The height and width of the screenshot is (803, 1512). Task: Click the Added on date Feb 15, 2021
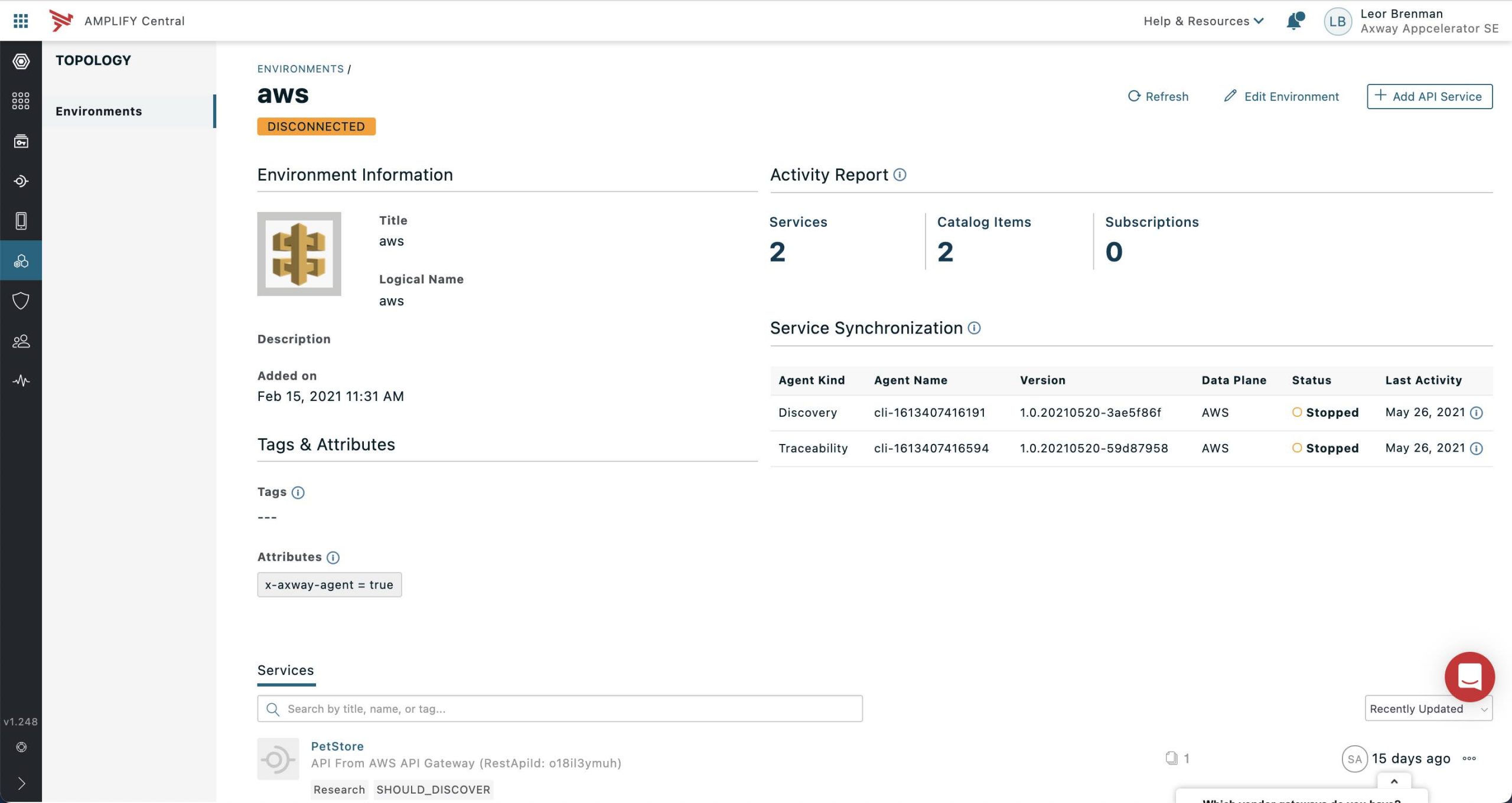tap(331, 396)
